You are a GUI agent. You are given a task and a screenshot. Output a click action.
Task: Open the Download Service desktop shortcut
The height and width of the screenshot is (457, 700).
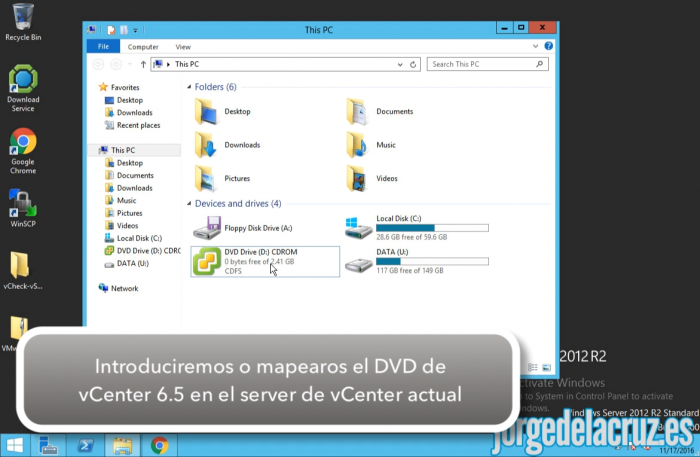click(23, 88)
